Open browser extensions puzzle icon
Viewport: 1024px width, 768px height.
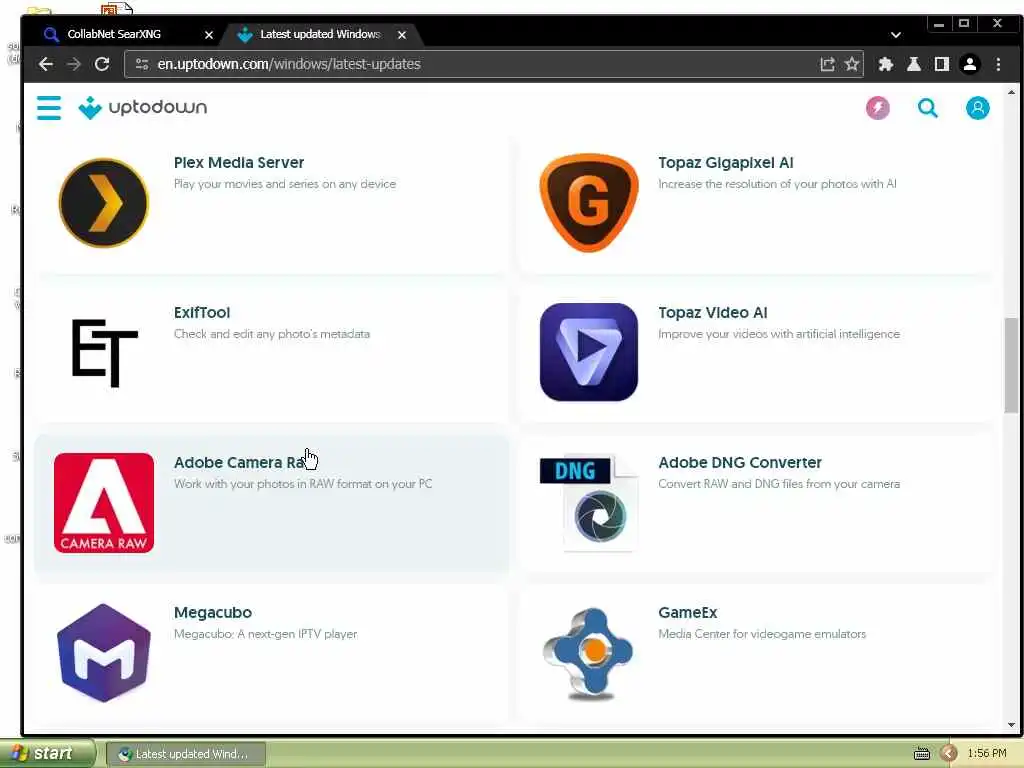pos(886,64)
